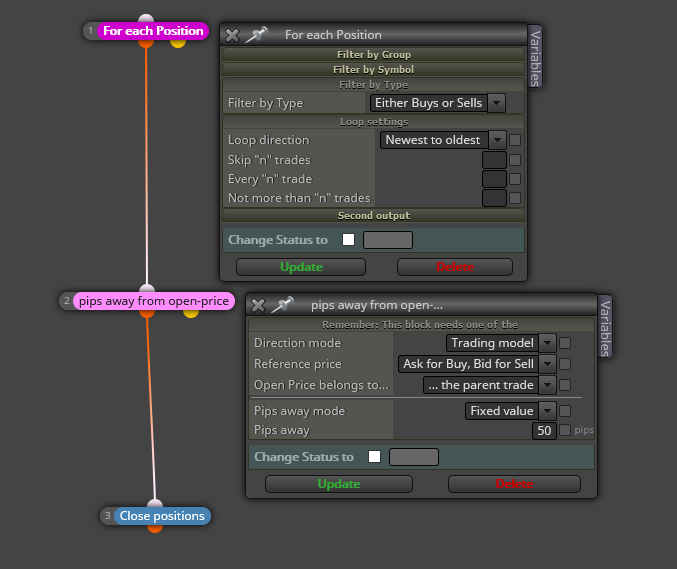Collapse the Loop settings section header
This screenshot has width=677, height=569.
pyautogui.click(x=373, y=122)
